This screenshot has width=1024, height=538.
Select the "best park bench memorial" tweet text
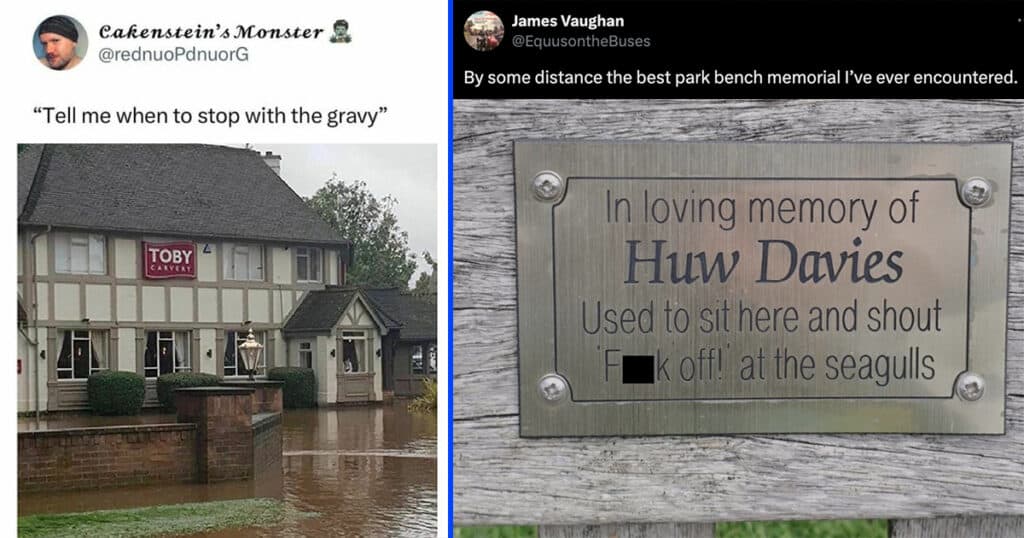tap(740, 78)
